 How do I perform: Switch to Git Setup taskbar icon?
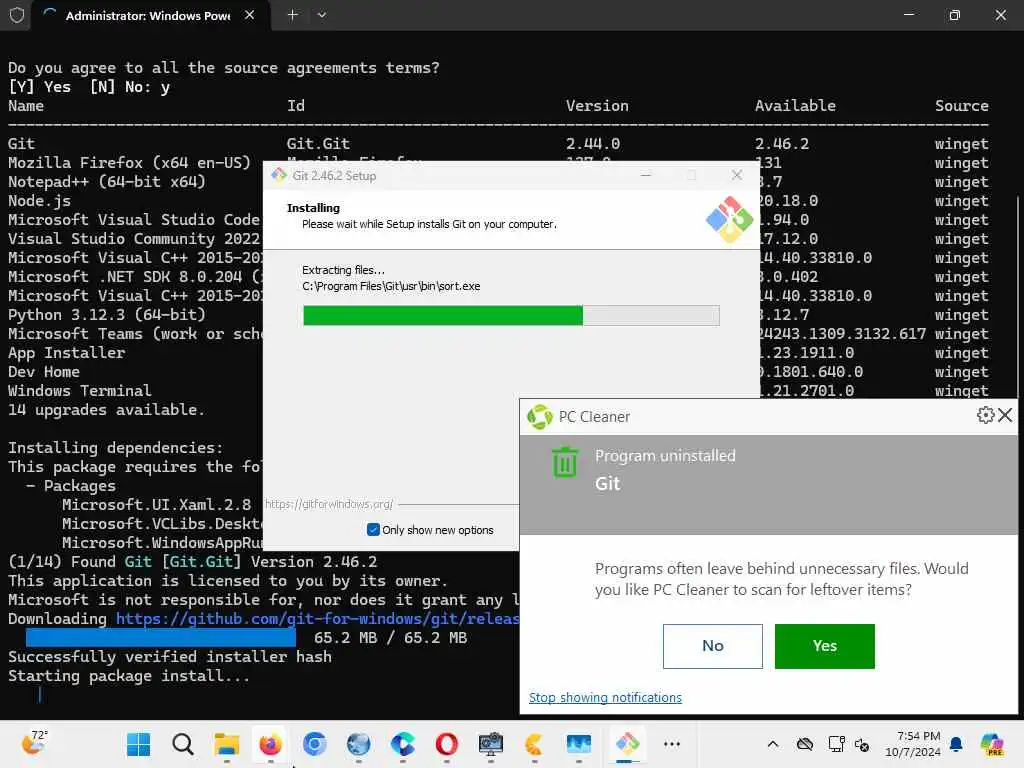click(628, 744)
